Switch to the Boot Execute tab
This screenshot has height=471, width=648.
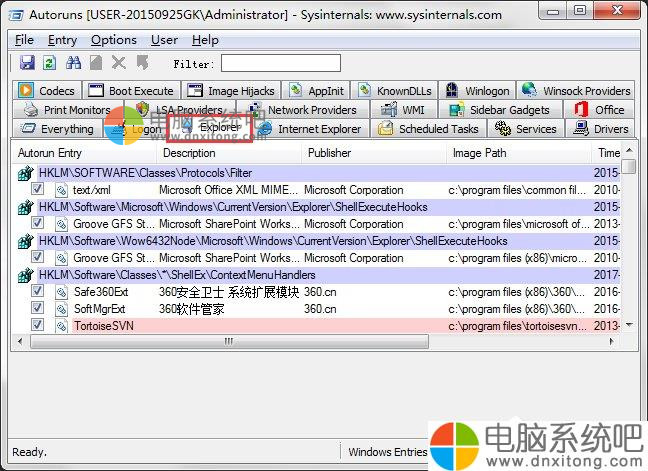tap(131, 90)
